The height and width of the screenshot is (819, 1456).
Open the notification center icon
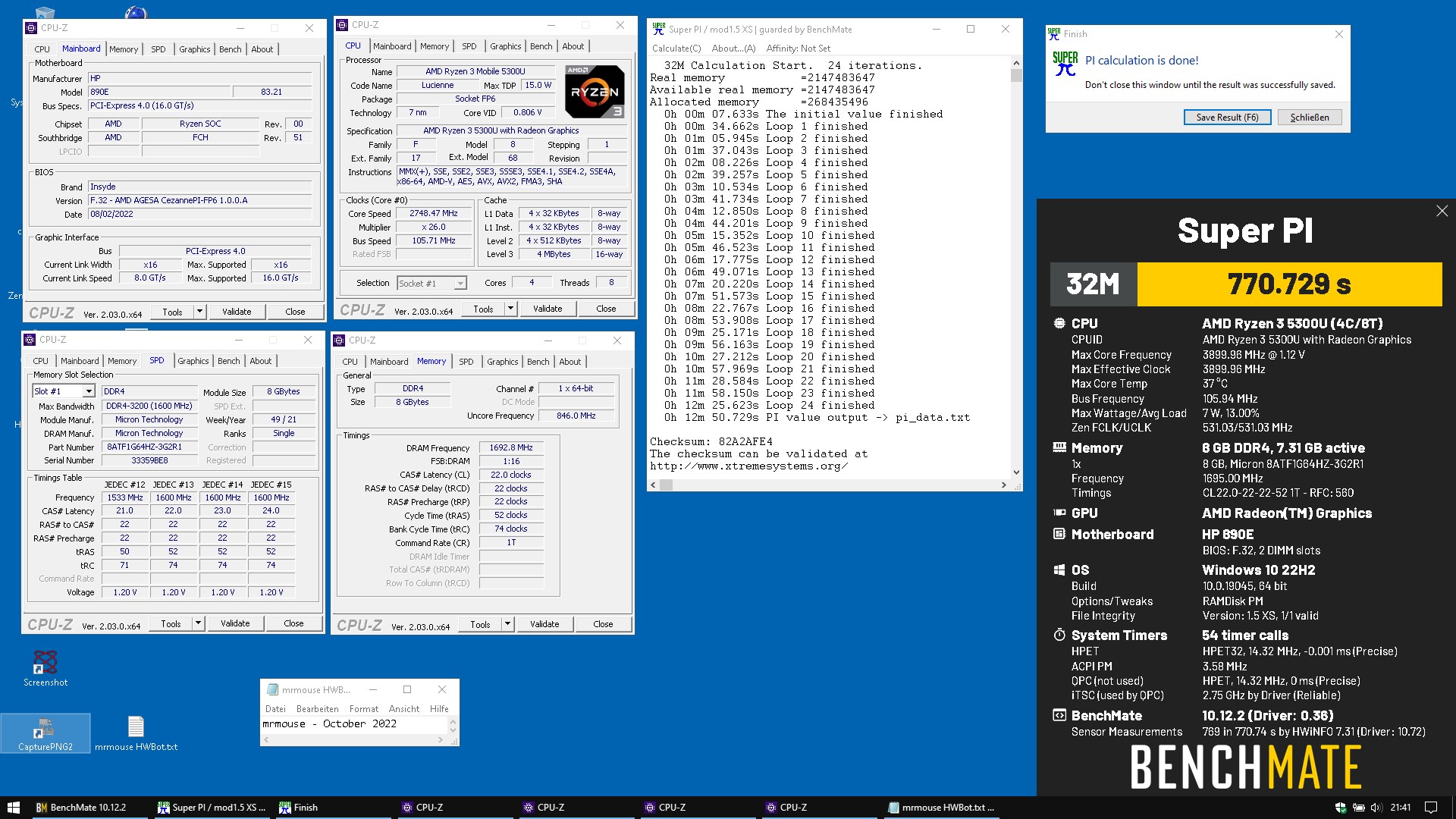pos(1431,808)
